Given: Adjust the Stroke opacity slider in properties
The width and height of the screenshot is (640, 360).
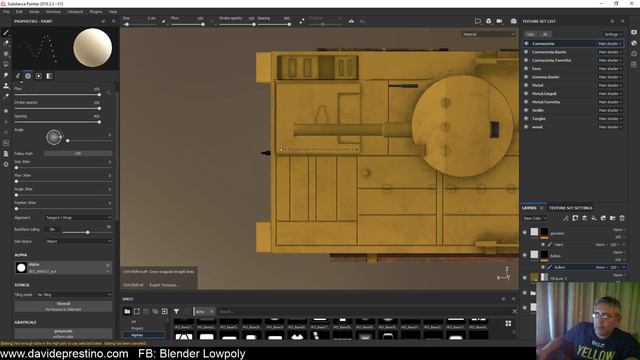Looking at the screenshot, I should pos(57,108).
